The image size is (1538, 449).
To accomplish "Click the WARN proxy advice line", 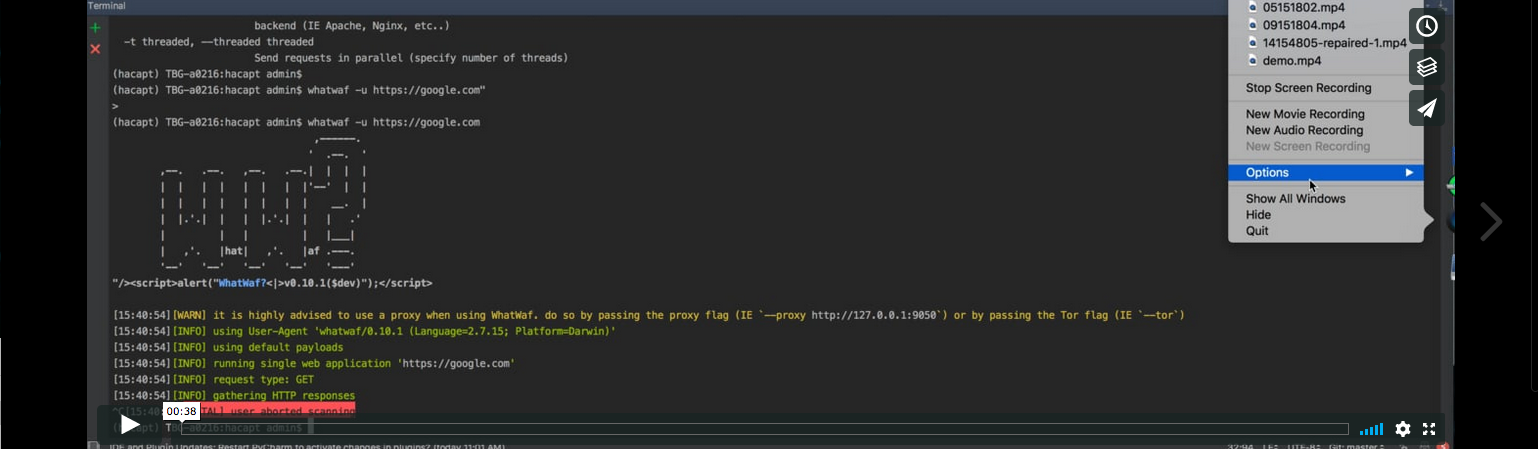I will (648, 315).
